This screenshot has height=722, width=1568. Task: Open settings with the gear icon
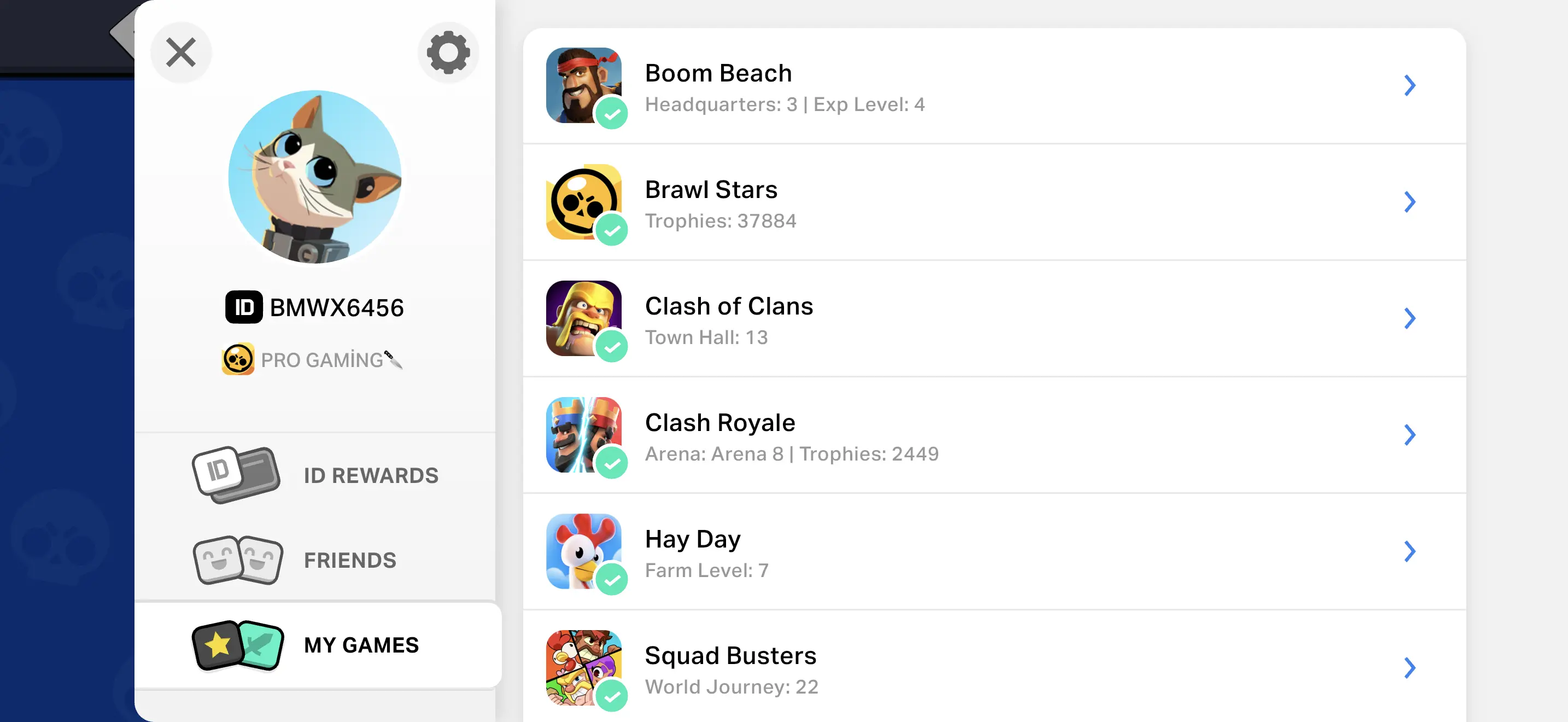click(448, 53)
